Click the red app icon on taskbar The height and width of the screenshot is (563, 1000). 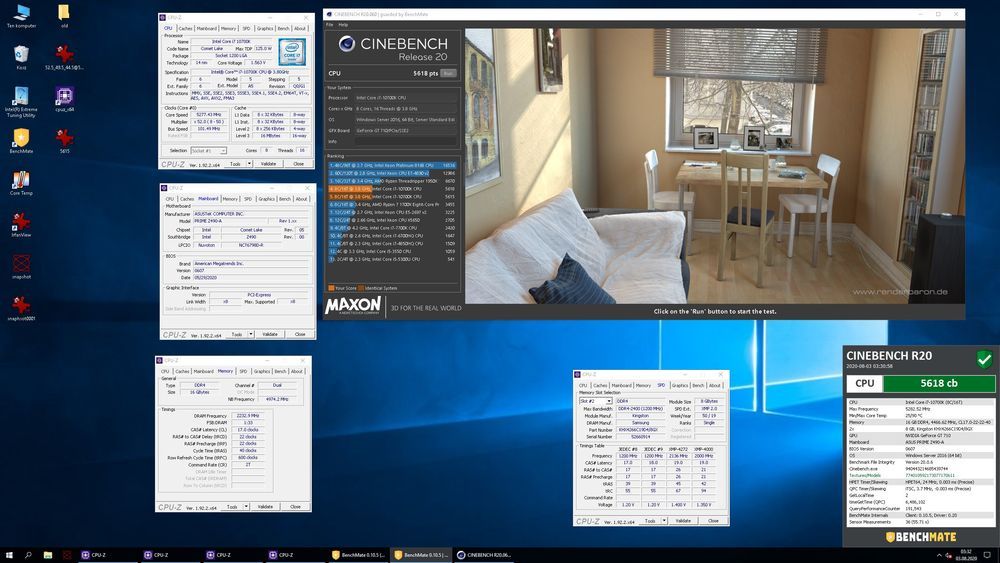(x=67, y=555)
